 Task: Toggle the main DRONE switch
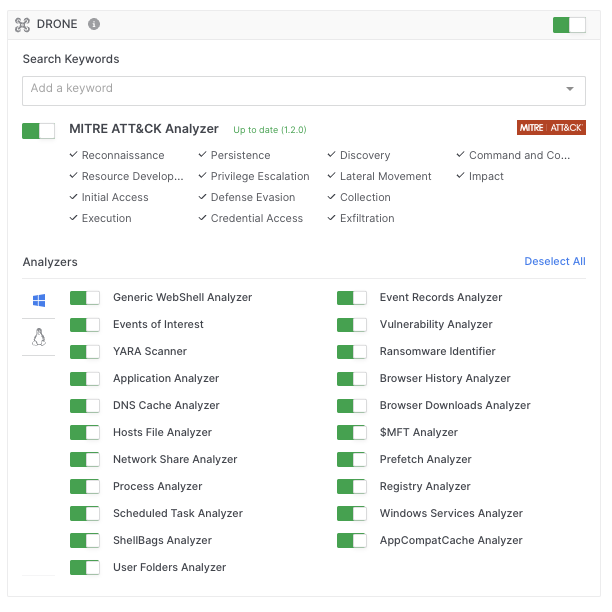(569, 25)
